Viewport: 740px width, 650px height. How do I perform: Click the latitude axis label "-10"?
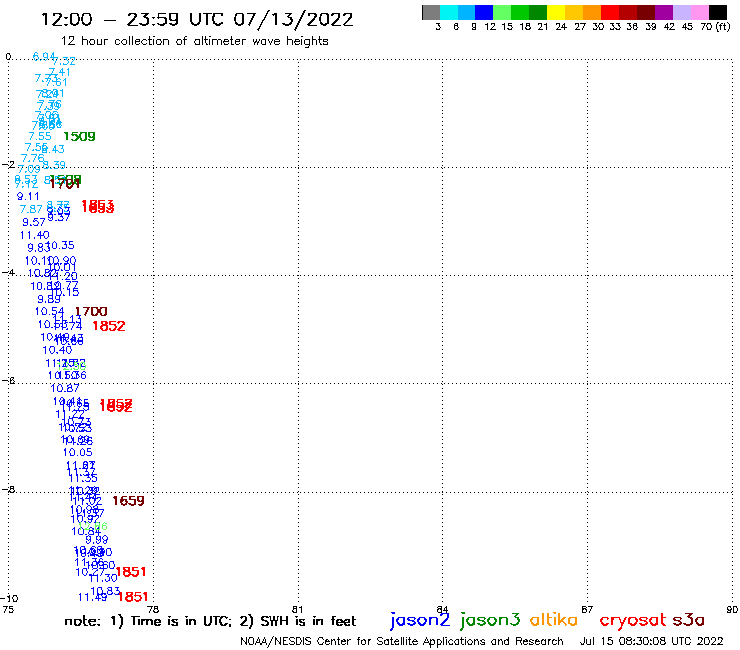click(9, 598)
